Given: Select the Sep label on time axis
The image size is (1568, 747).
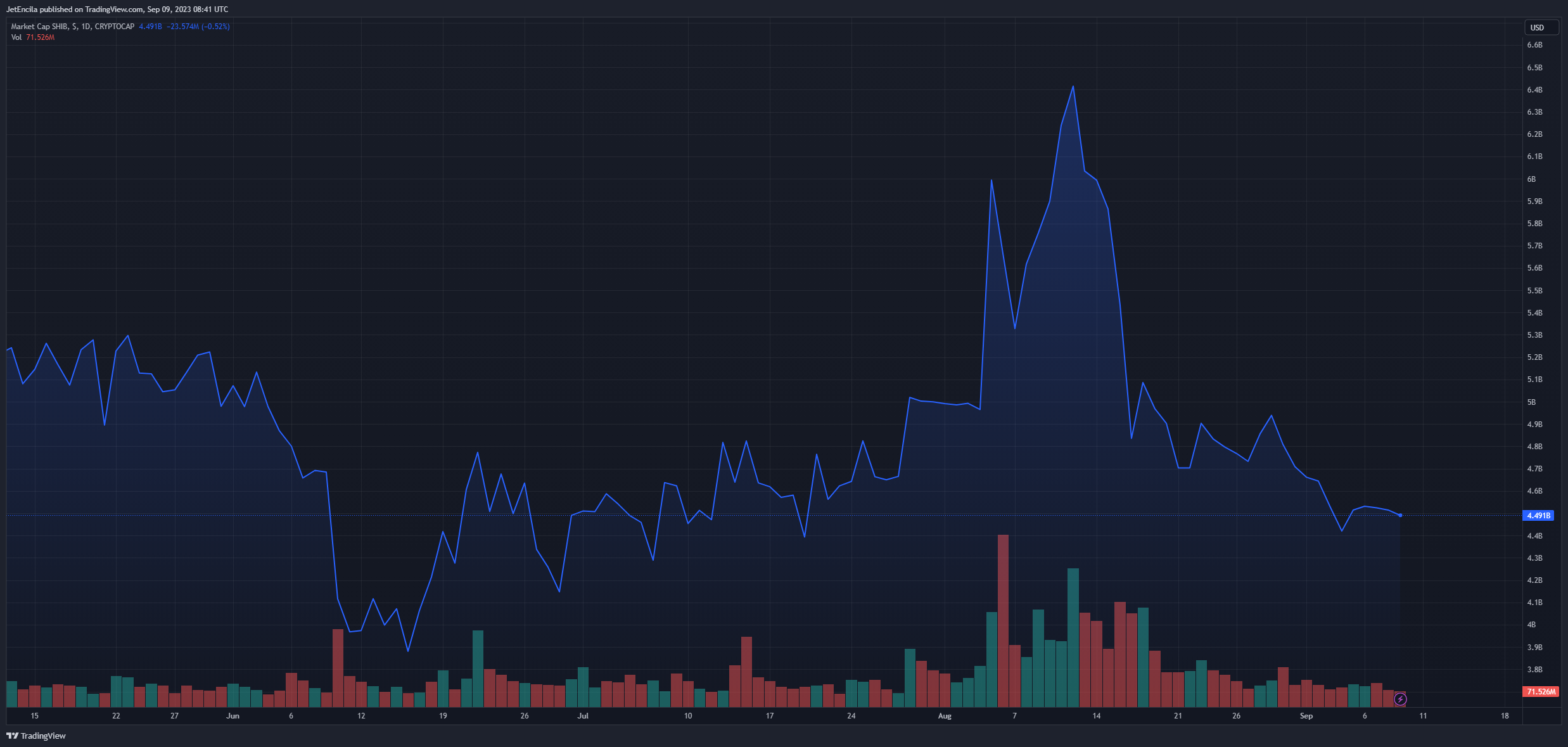Looking at the screenshot, I should pos(1306,716).
